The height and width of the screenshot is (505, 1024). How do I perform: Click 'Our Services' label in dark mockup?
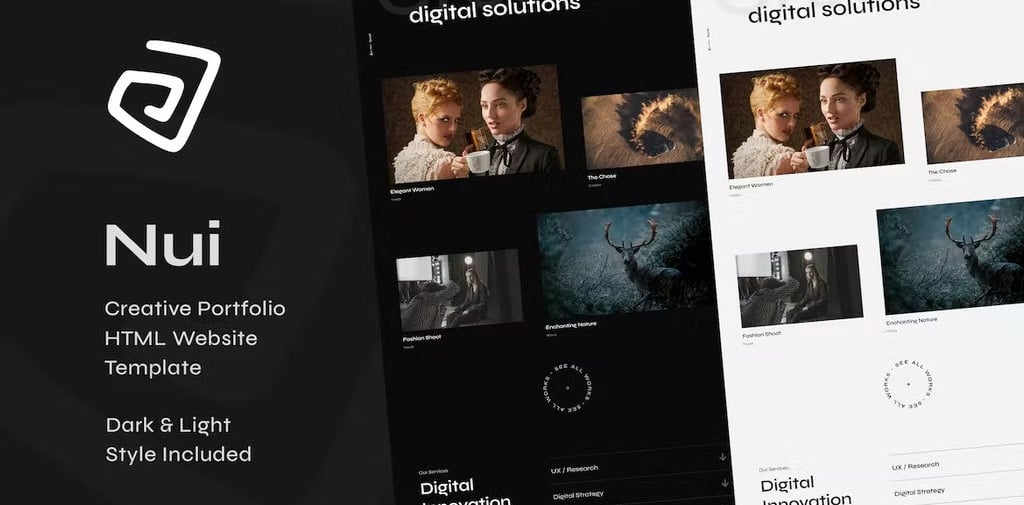click(x=434, y=471)
